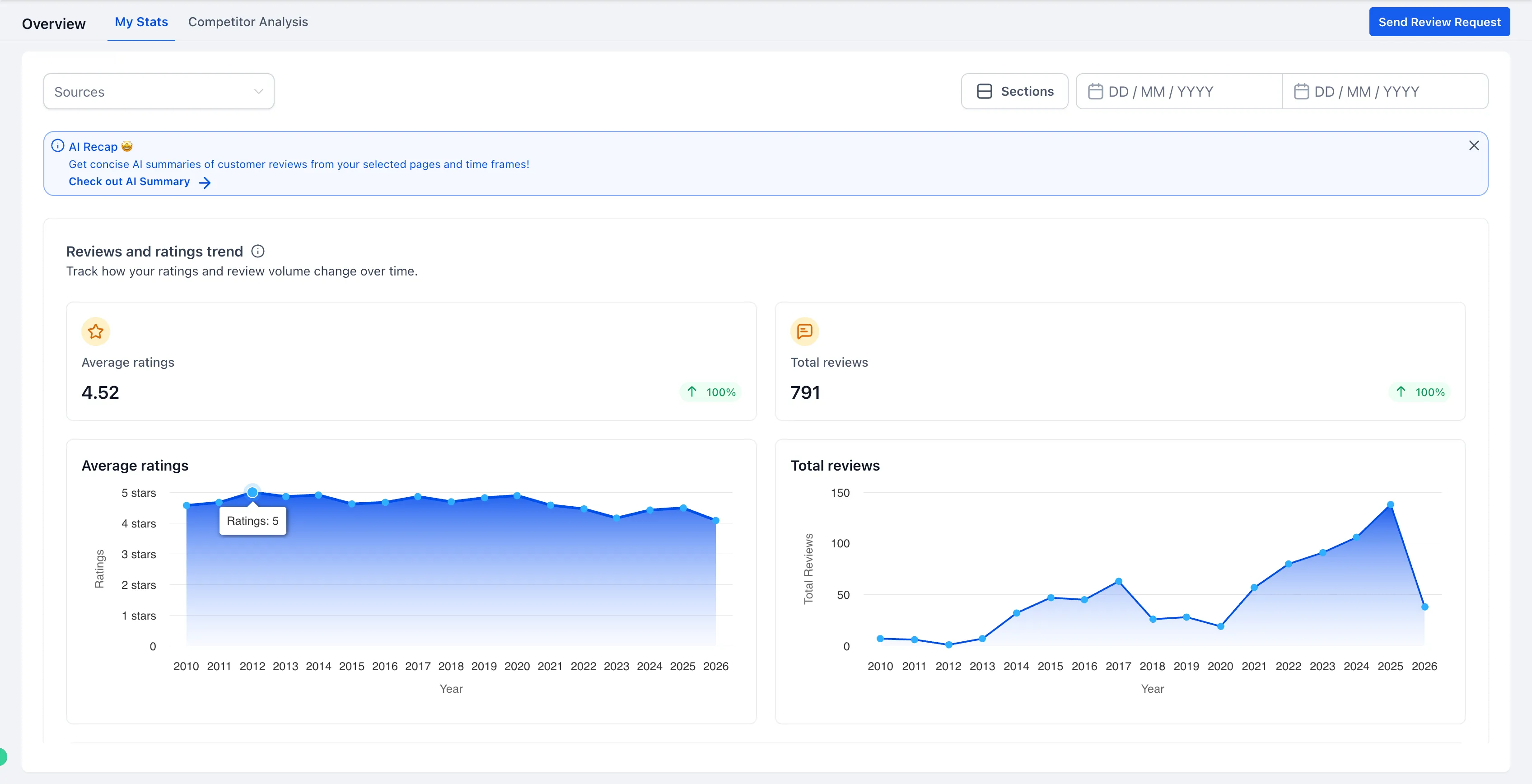Click the arrow icon next to Check out AI Summary
The height and width of the screenshot is (784, 1532).
coord(205,182)
